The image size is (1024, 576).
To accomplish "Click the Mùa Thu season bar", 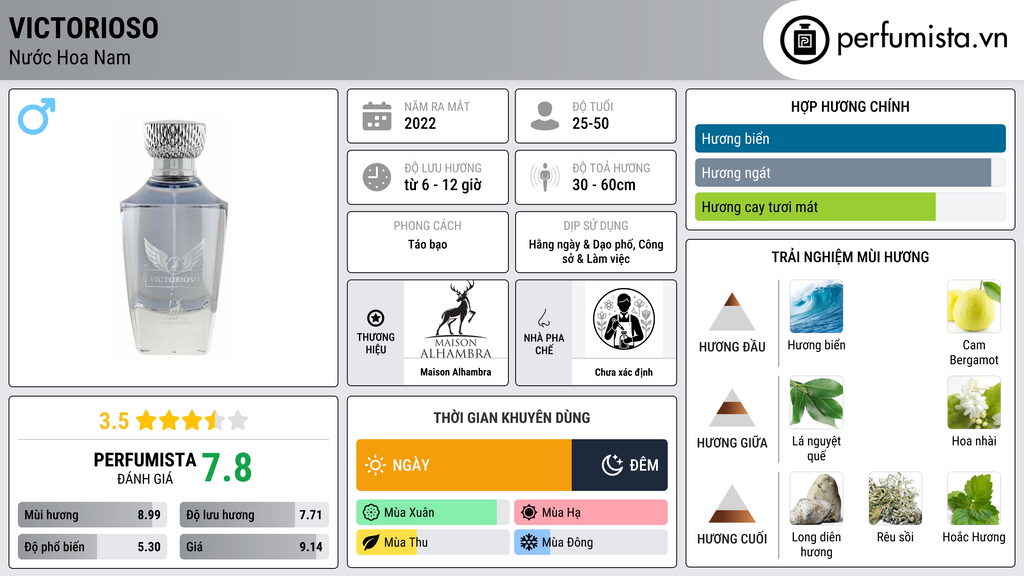I will (x=433, y=542).
